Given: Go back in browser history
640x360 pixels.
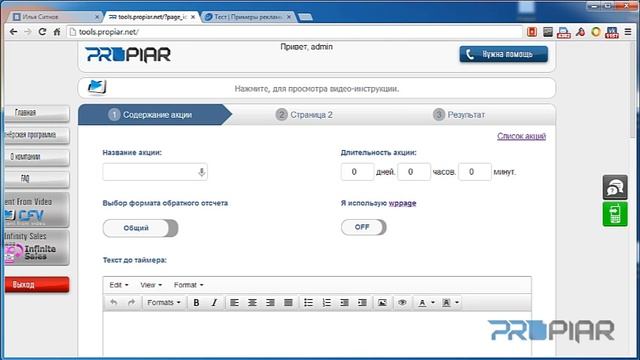Looking at the screenshot, I should (x=13, y=32).
